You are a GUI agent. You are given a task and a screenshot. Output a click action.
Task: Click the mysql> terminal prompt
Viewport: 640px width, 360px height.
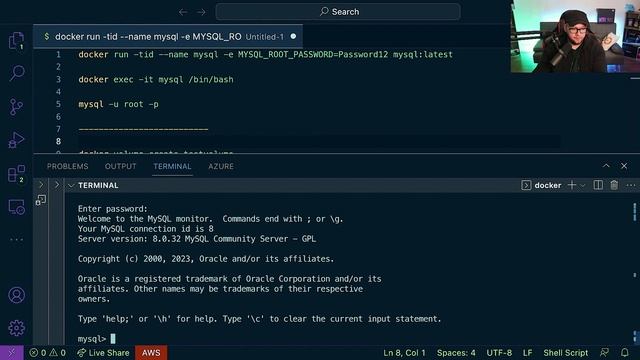[x=92, y=339]
